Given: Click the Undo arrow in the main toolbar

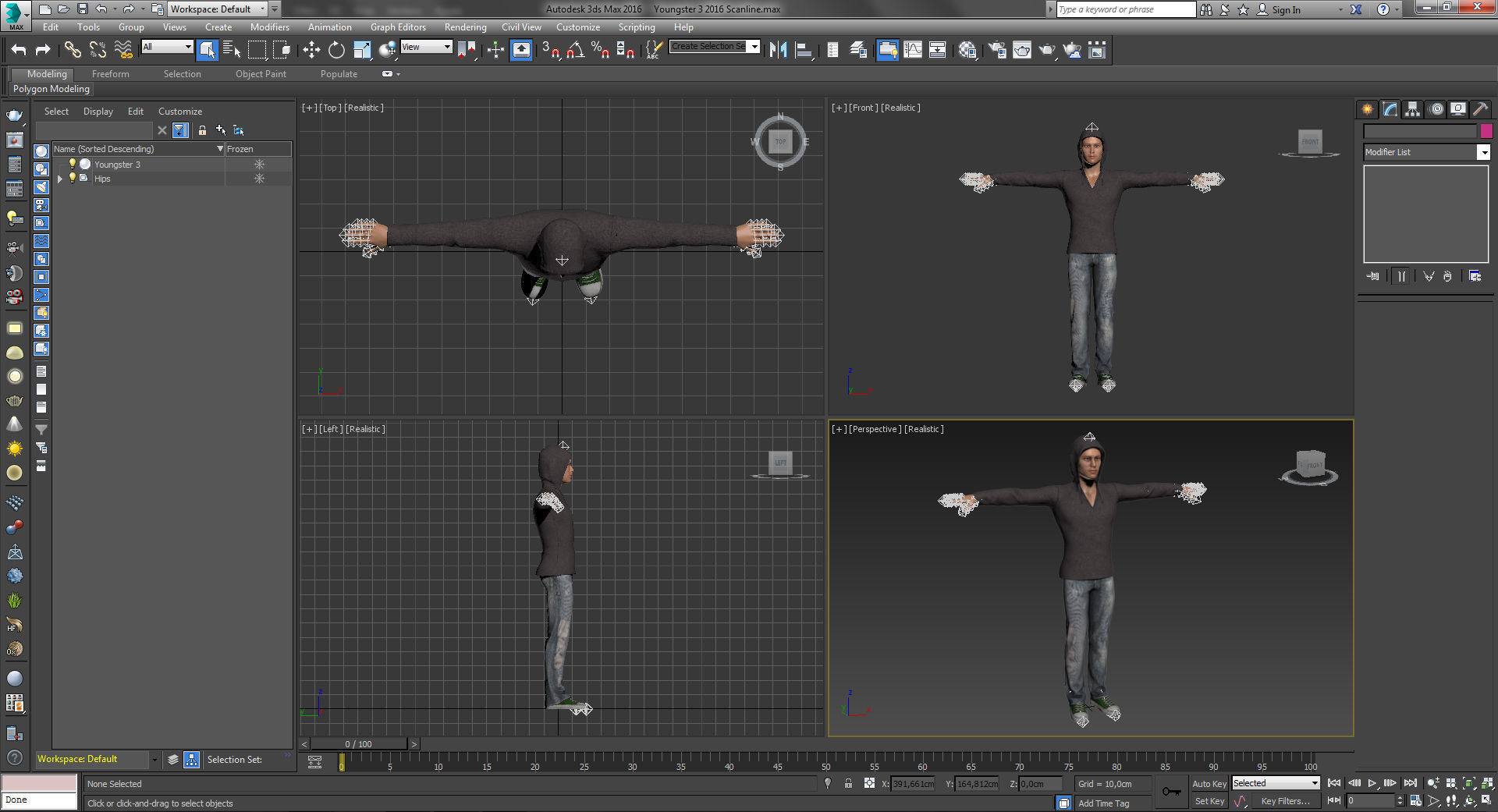Looking at the screenshot, I should 18,50.
